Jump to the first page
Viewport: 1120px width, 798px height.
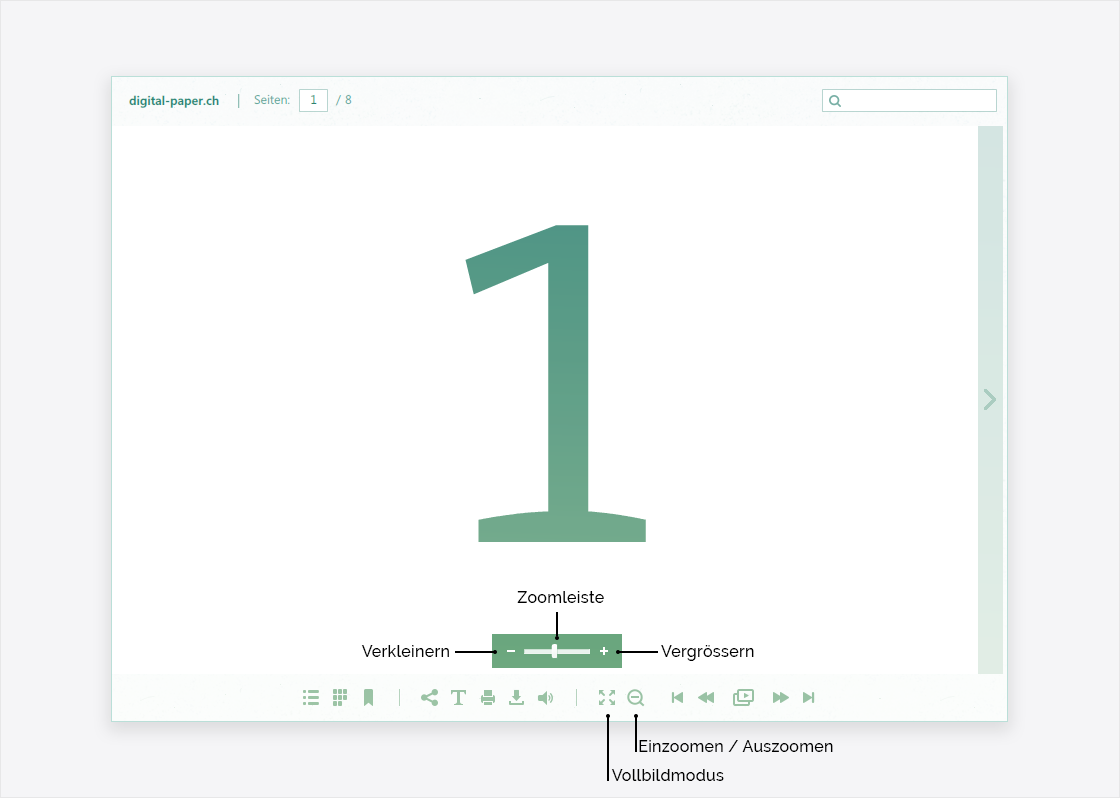[677, 698]
